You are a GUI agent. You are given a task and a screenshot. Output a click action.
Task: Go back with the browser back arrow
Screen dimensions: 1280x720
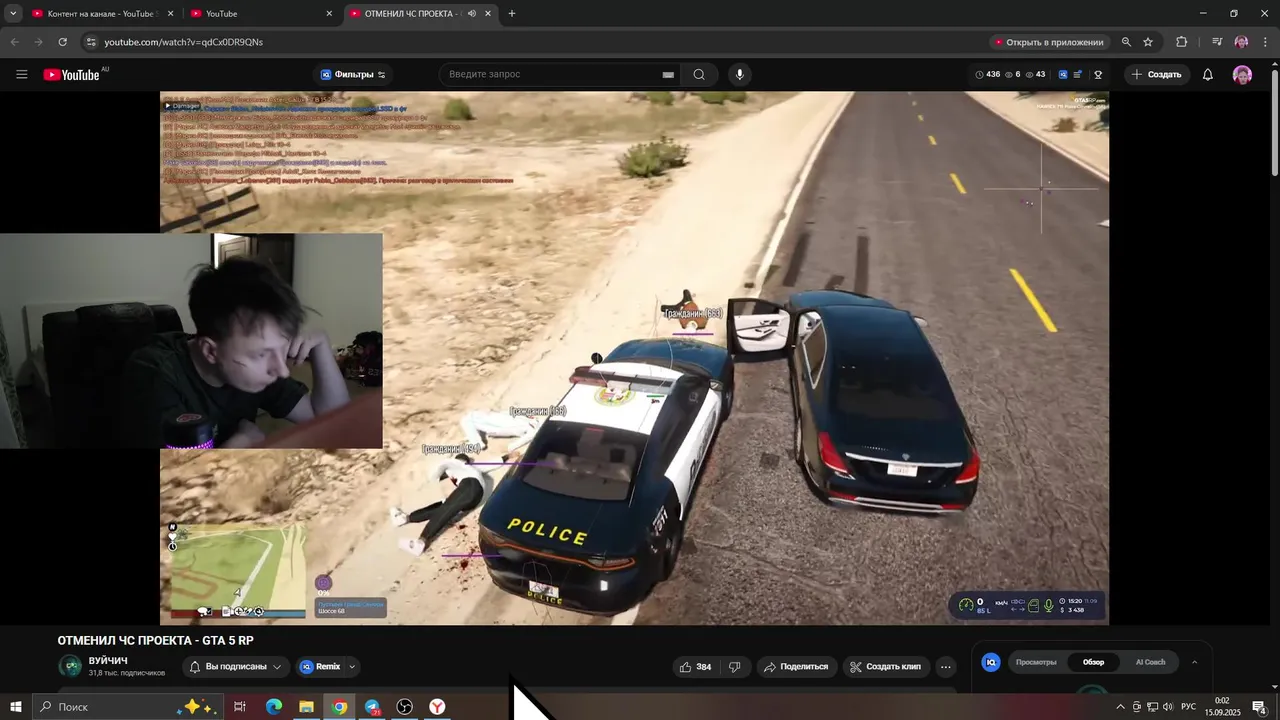tap(14, 42)
